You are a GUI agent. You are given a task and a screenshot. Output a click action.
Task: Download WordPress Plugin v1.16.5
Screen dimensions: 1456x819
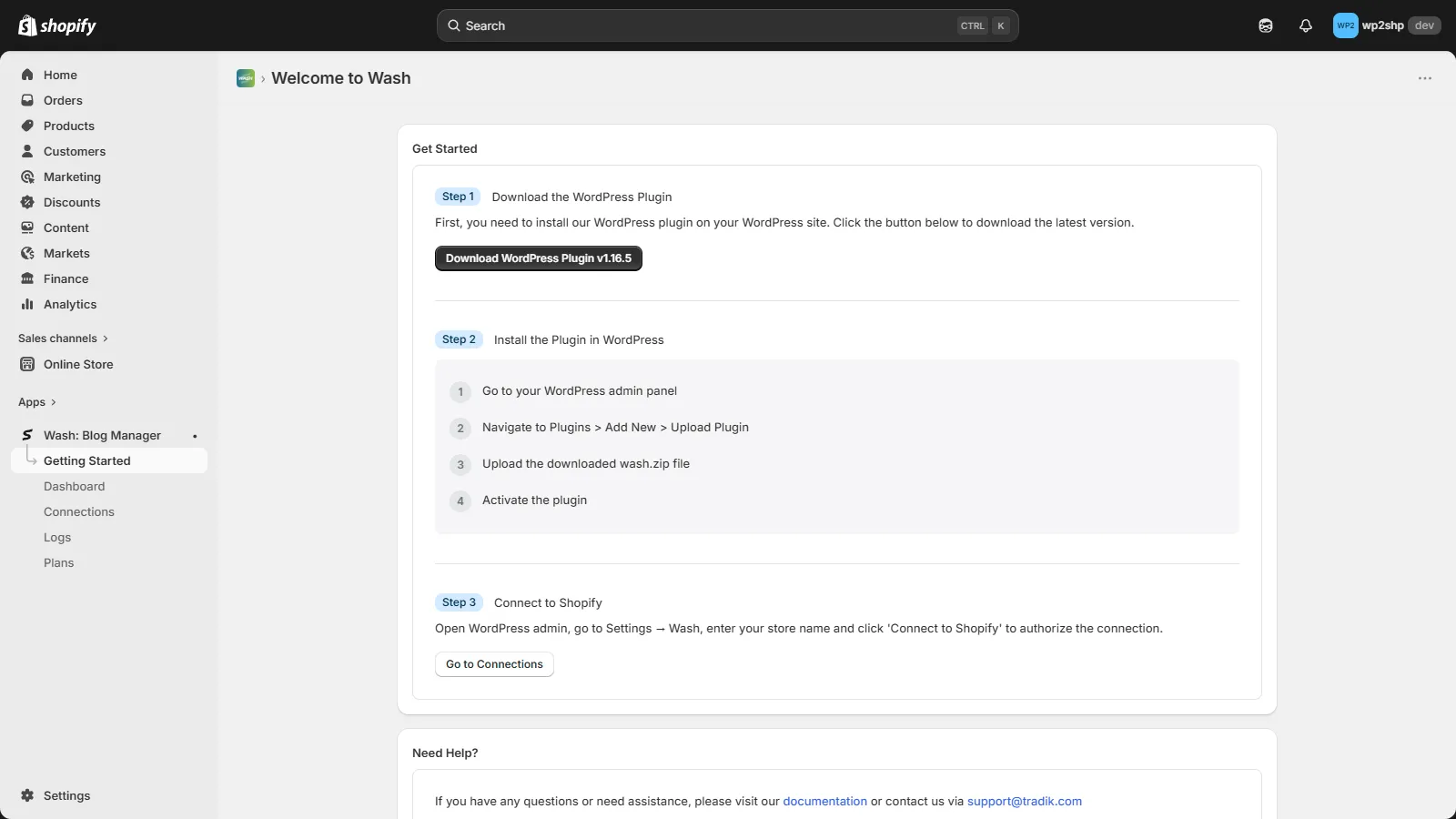click(539, 258)
